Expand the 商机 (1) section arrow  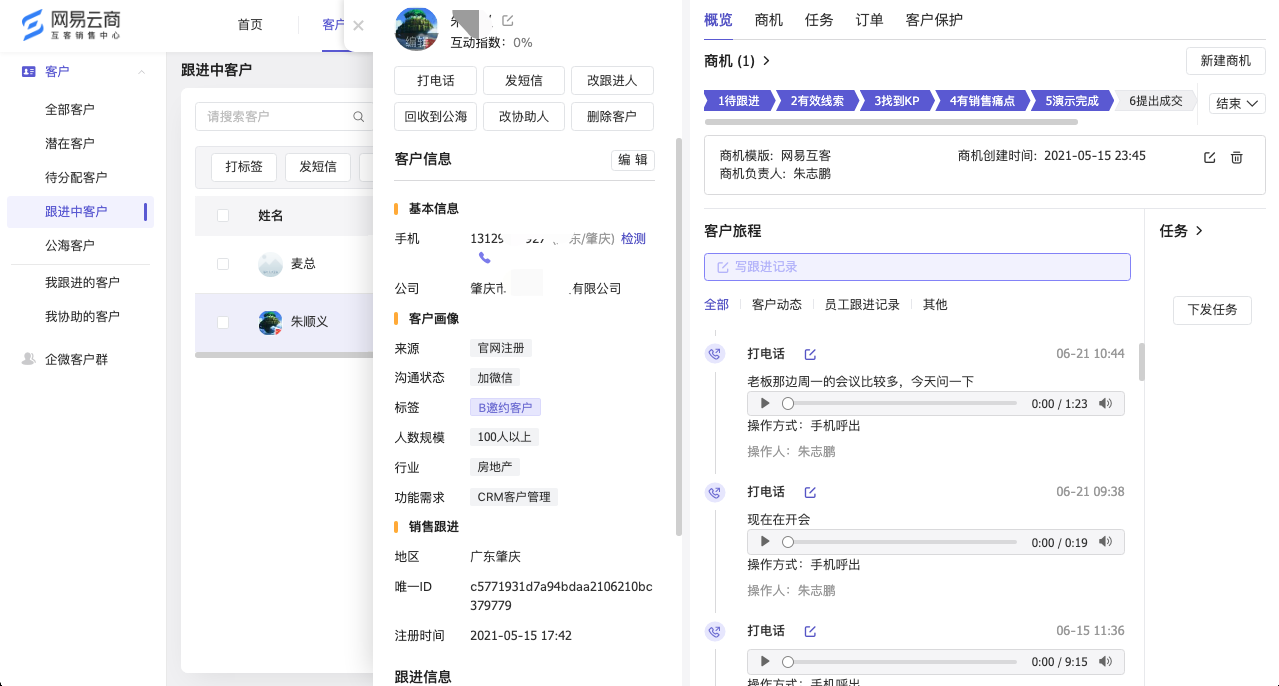tap(767, 61)
